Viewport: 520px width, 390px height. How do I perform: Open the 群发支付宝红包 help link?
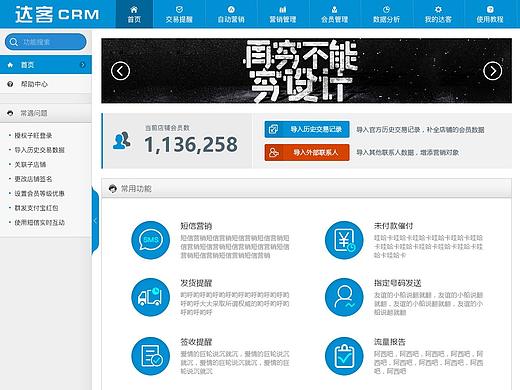[x=36, y=208]
